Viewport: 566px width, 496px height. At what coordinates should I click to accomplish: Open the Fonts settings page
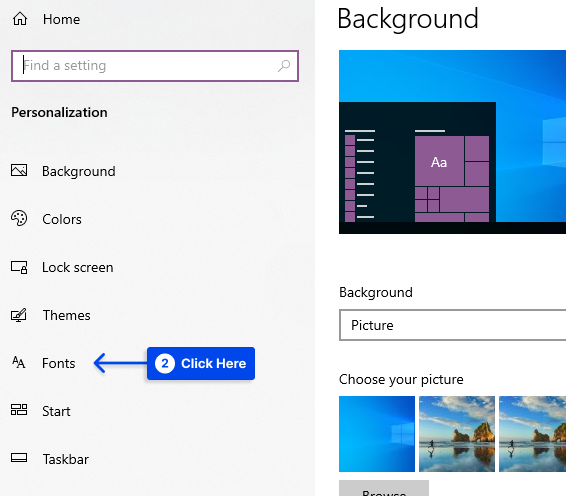click(58, 363)
